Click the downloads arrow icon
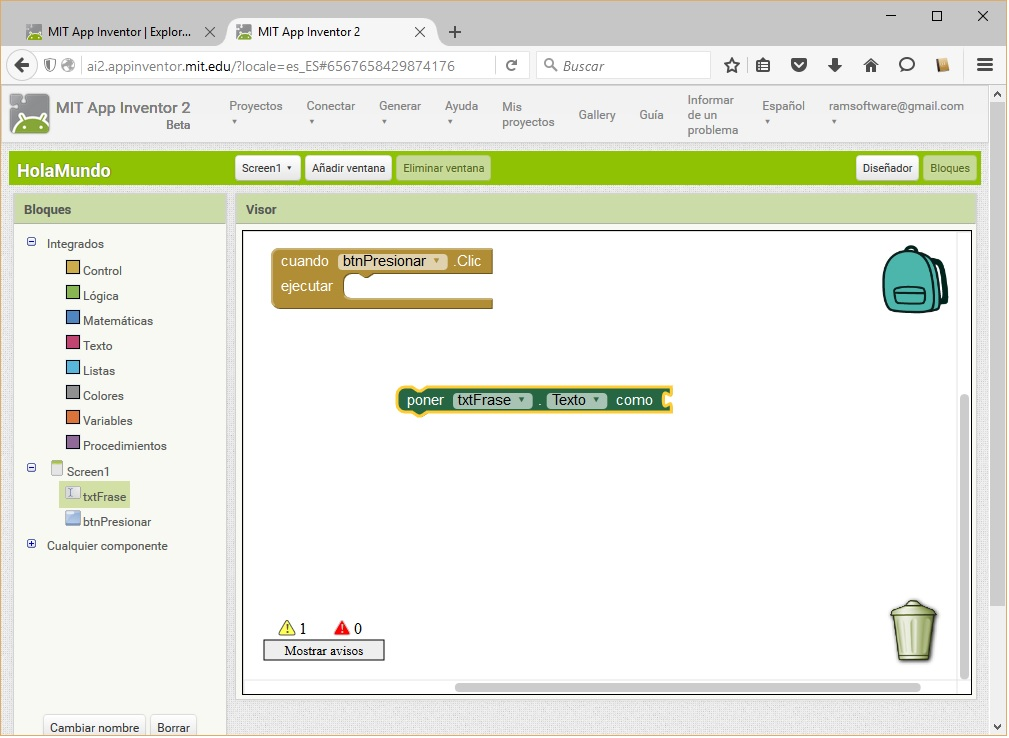This screenshot has height=738, width=1009. tap(835, 66)
